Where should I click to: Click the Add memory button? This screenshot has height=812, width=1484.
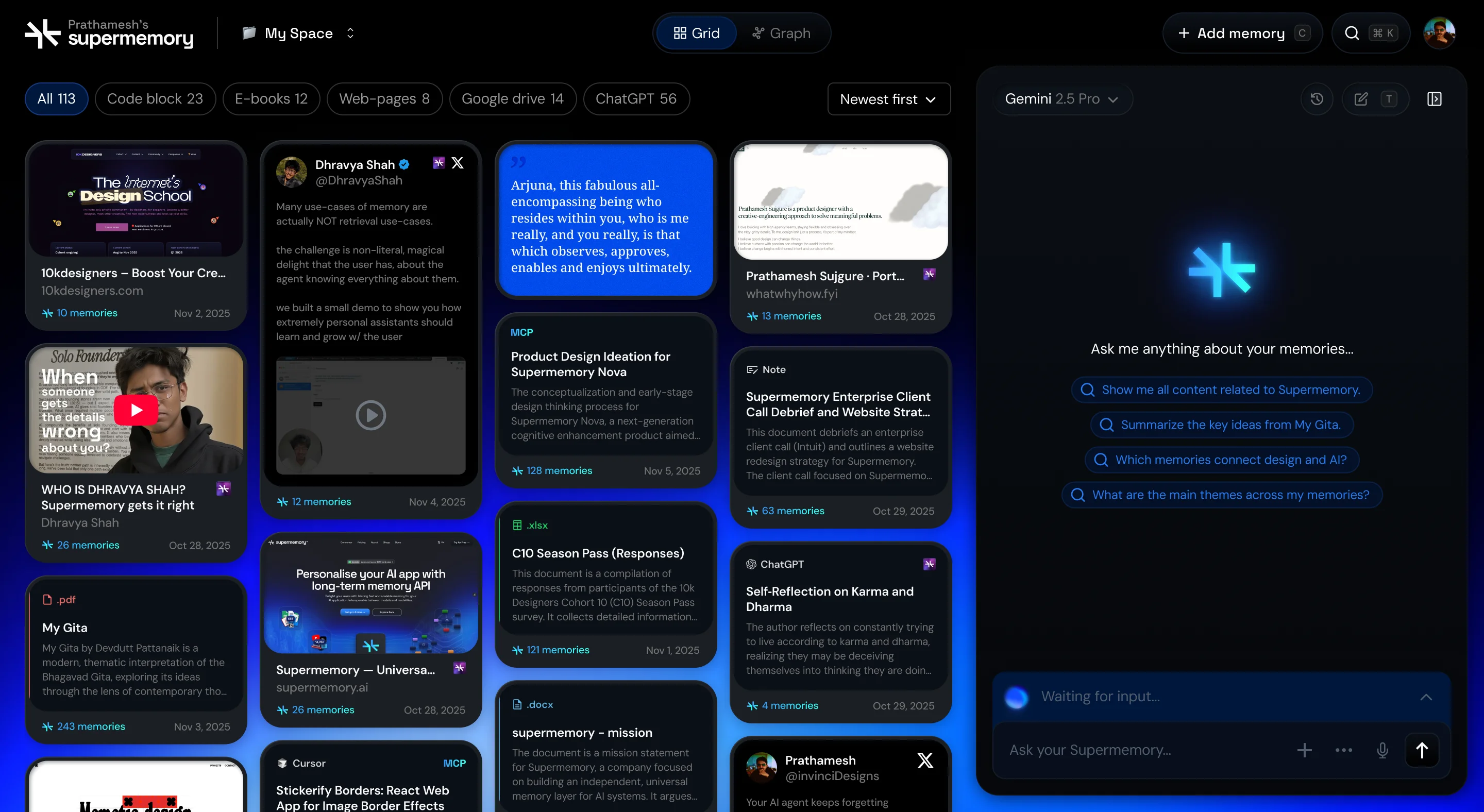tap(1241, 33)
